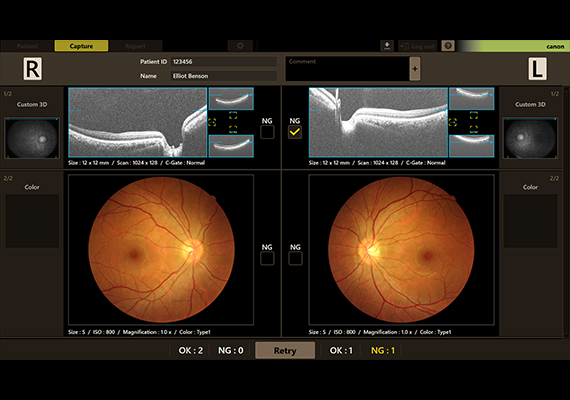Click the upper yellow scan-position icon, right eye
The image size is (570, 400).
(233, 116)
